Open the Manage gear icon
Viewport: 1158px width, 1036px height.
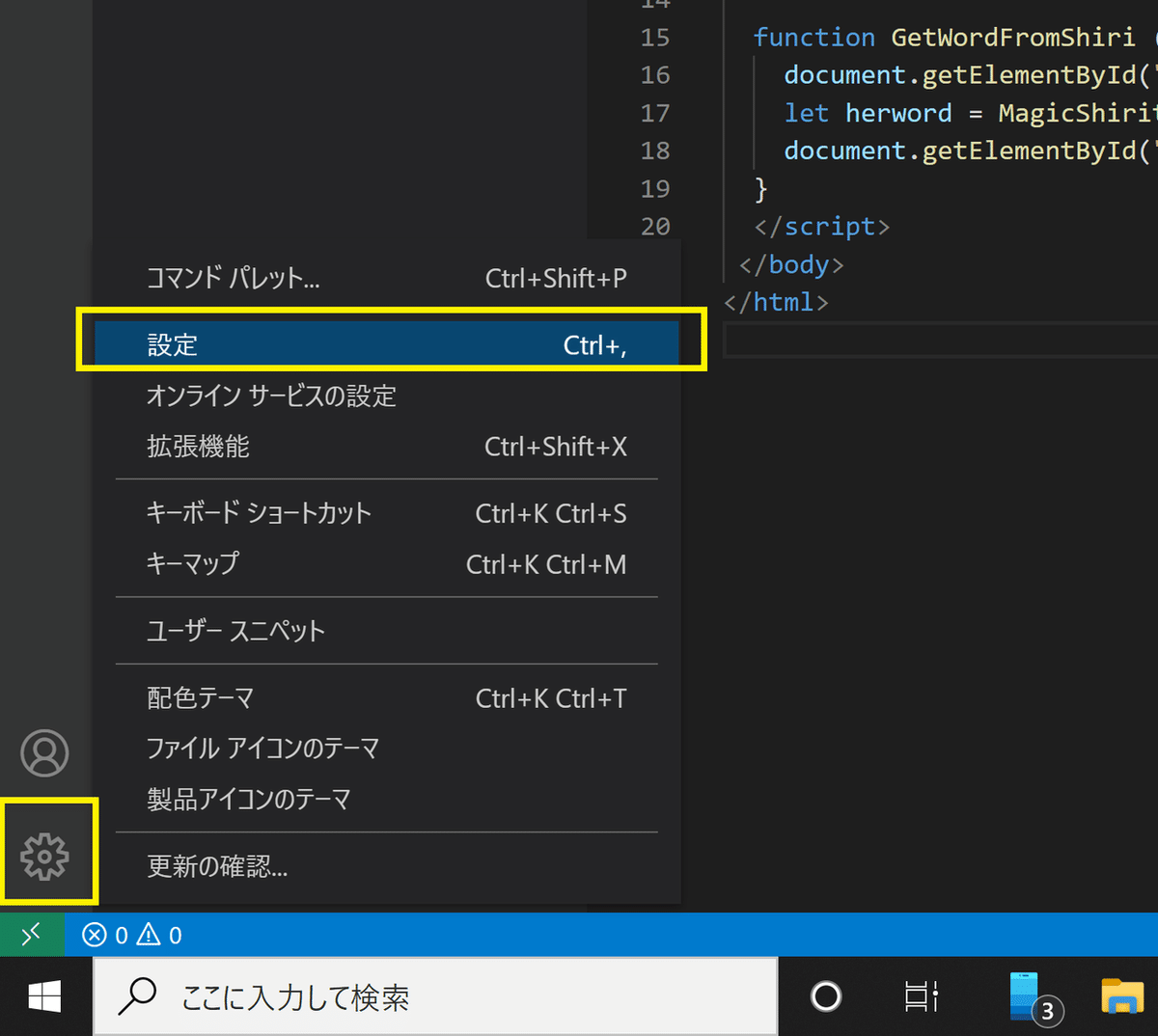click(45, 856)
